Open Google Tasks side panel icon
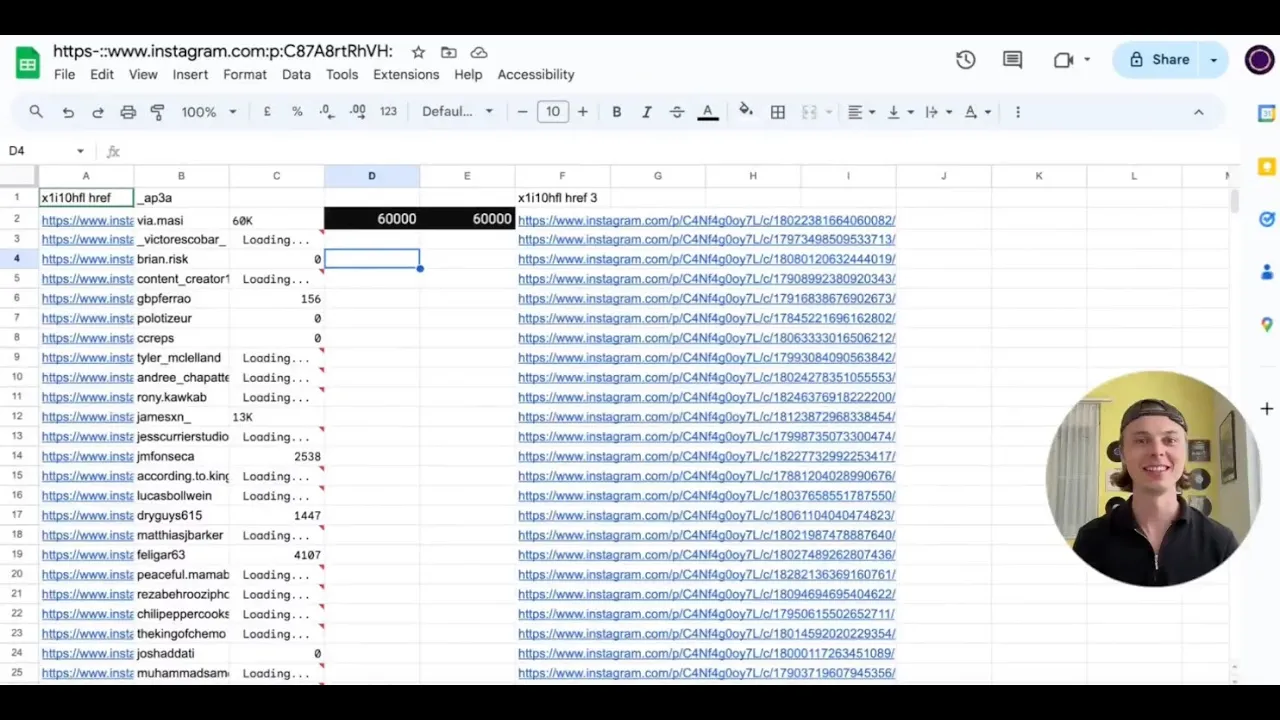The width and height of the screenshot is (1280, 720). [x=1266, y=219]
